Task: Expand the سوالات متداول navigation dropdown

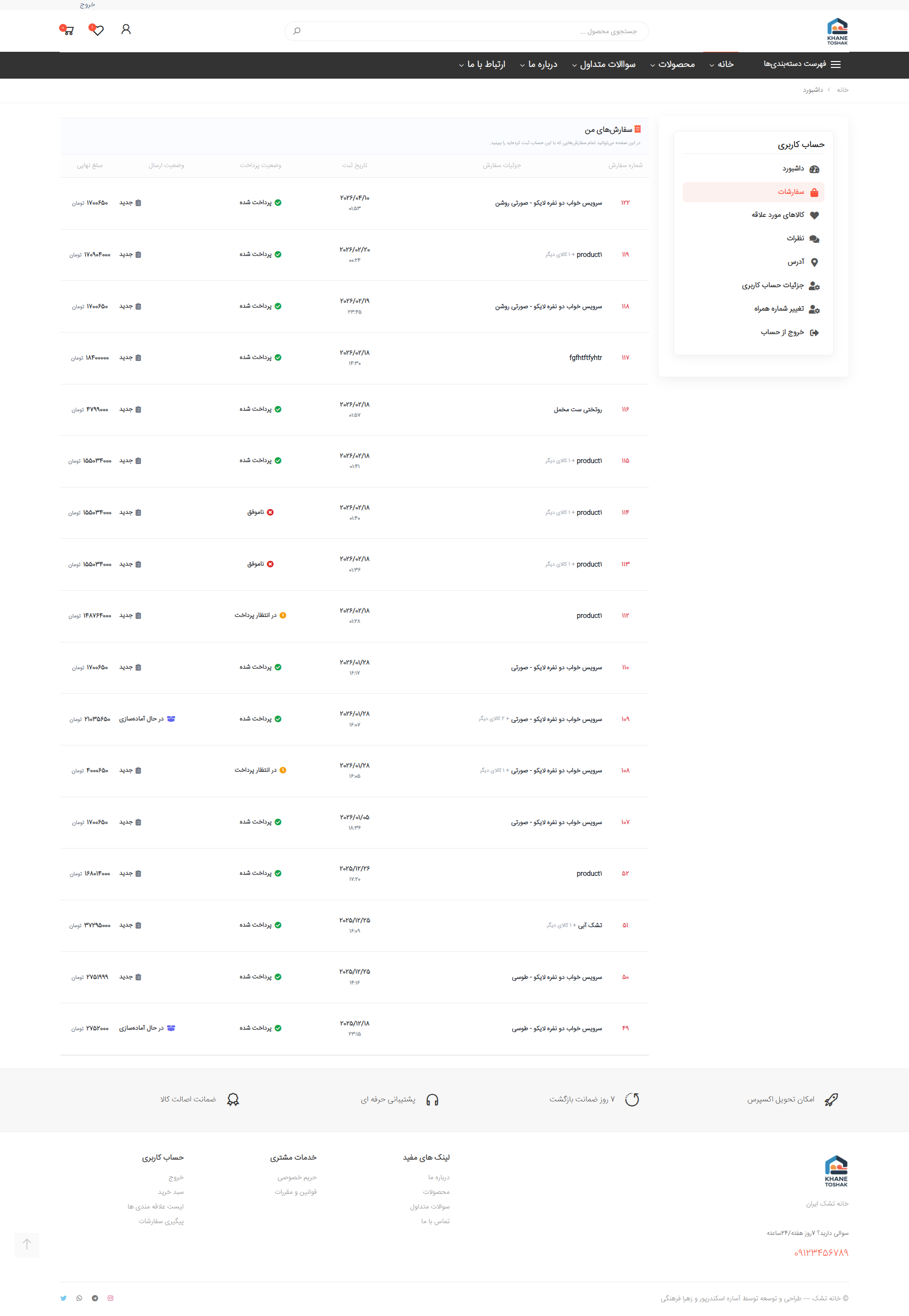Action: [604, 64]
